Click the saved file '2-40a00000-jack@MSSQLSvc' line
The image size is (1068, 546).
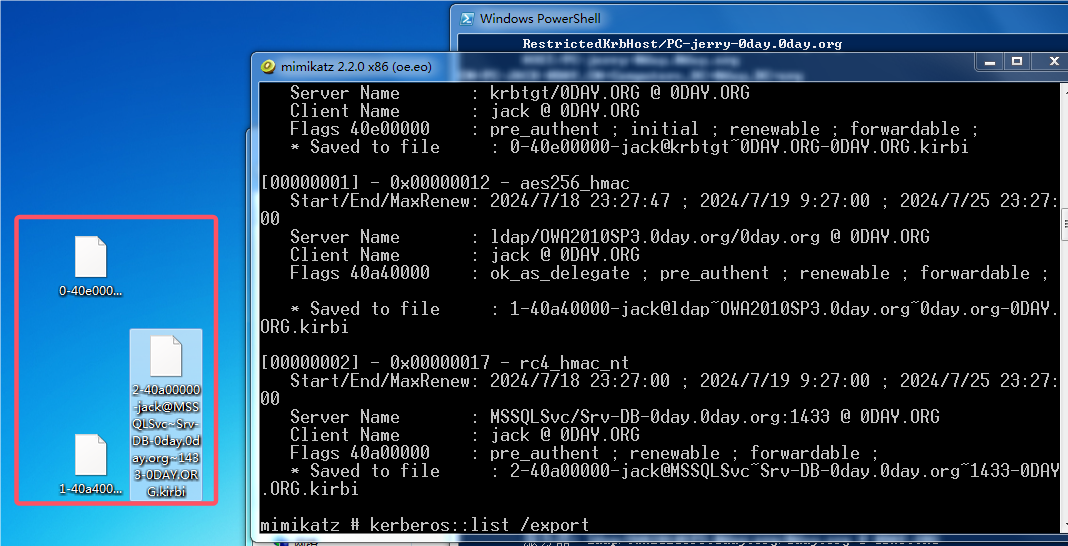[659, 480]
